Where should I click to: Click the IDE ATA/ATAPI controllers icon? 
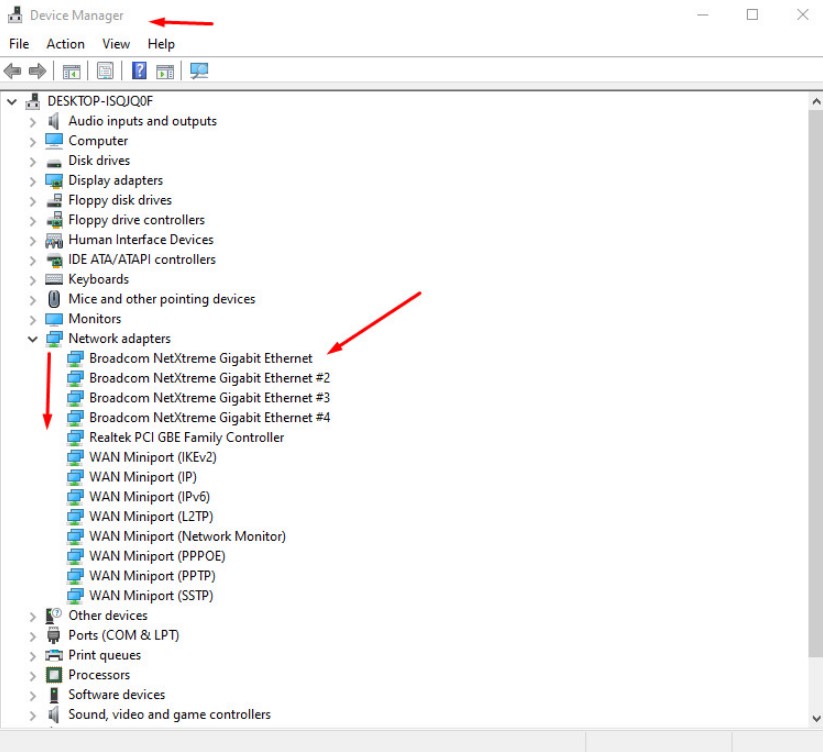54,260
